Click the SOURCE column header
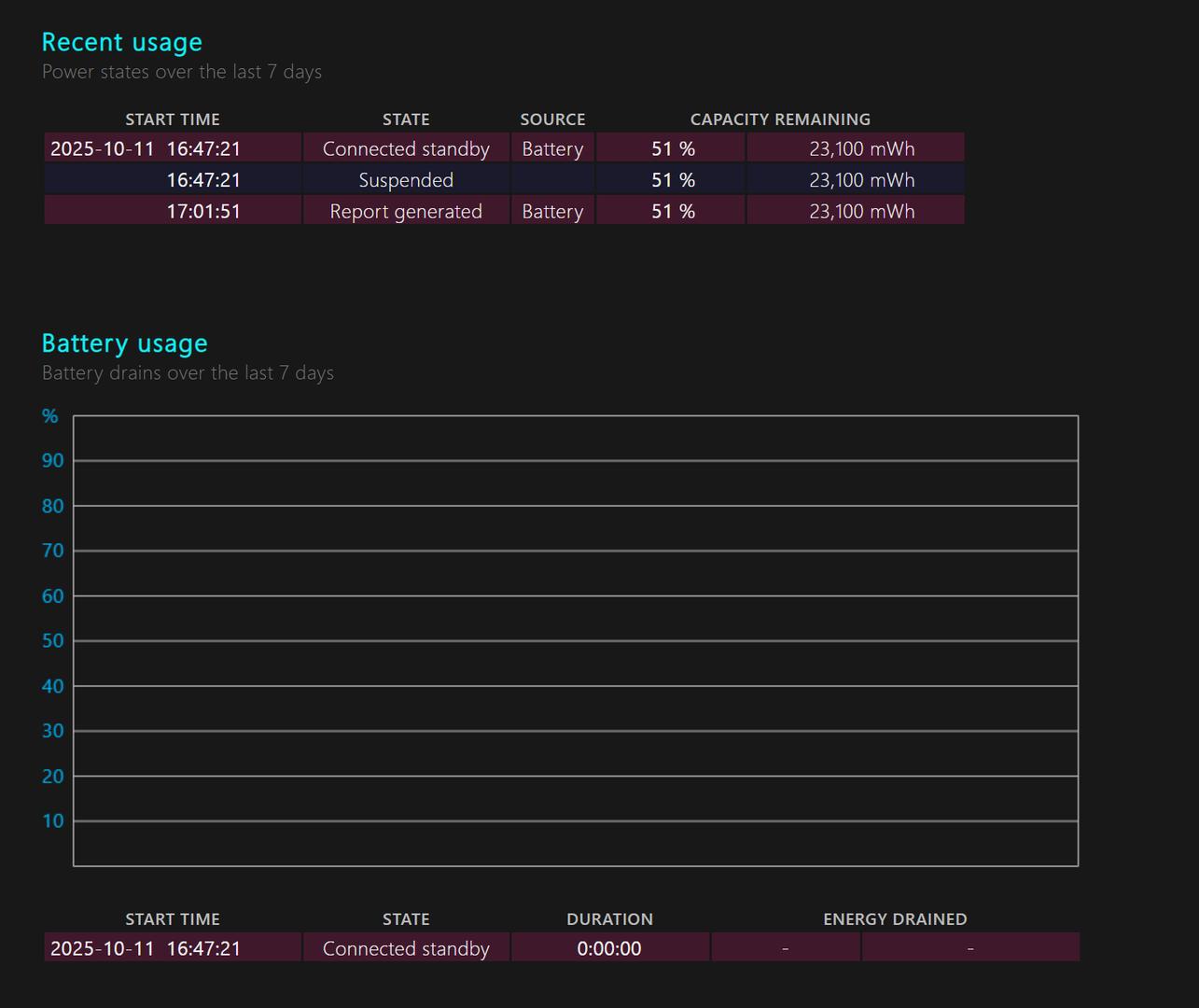Screen dimensions: 1199x1008 (552, 119)
